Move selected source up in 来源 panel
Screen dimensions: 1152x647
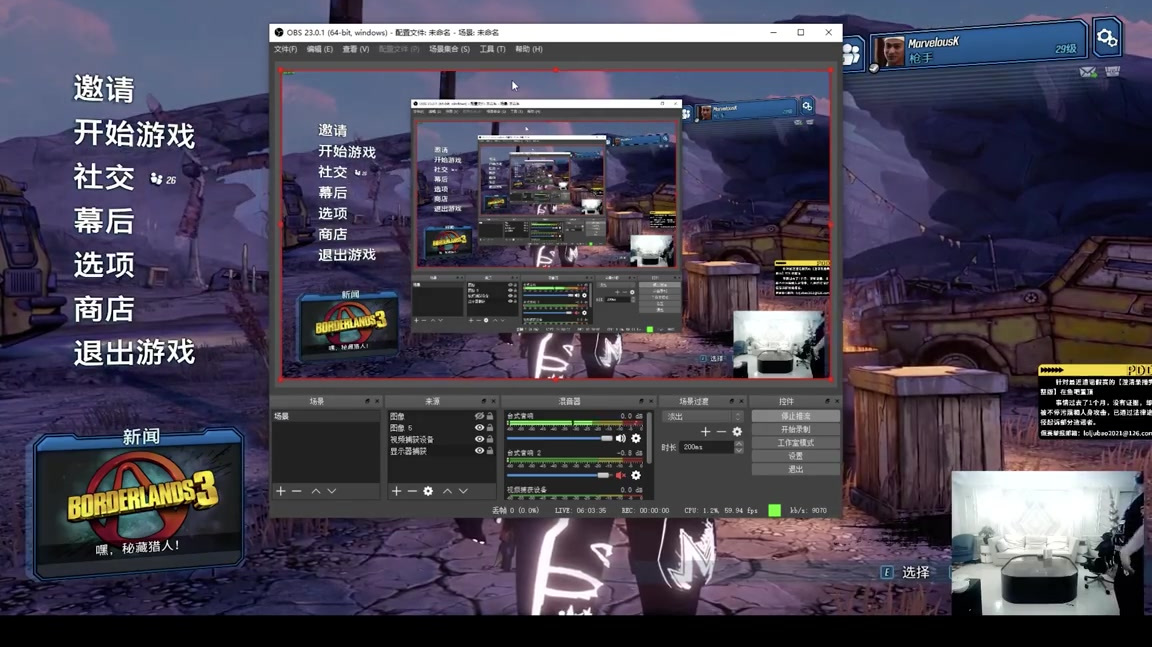coord(447,491)
